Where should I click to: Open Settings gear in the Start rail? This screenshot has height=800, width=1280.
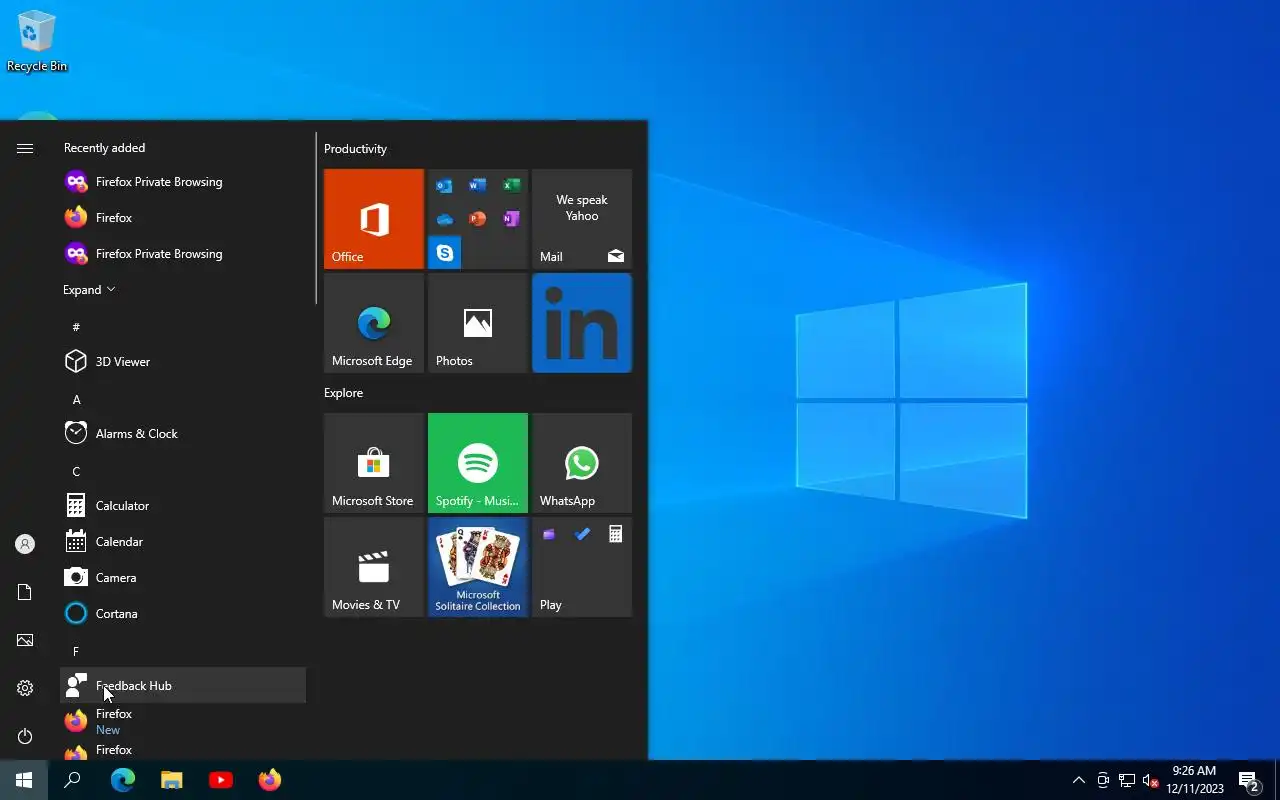pyautogui.click(x=25, y=688)
